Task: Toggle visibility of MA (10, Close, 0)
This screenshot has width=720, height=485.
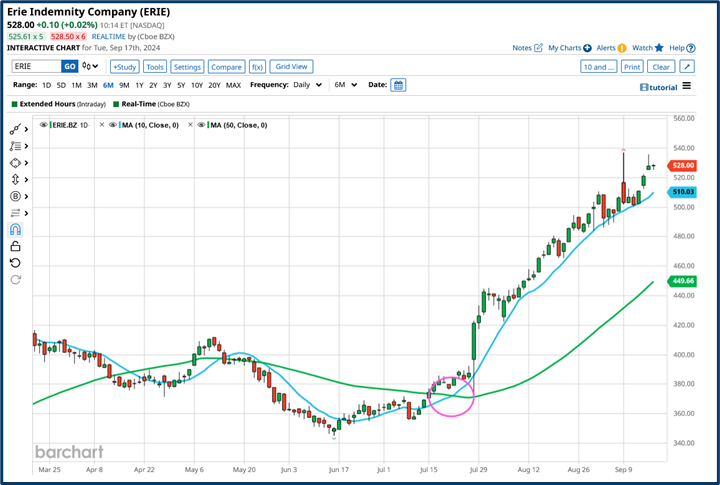Action: (x=113, y=124)
